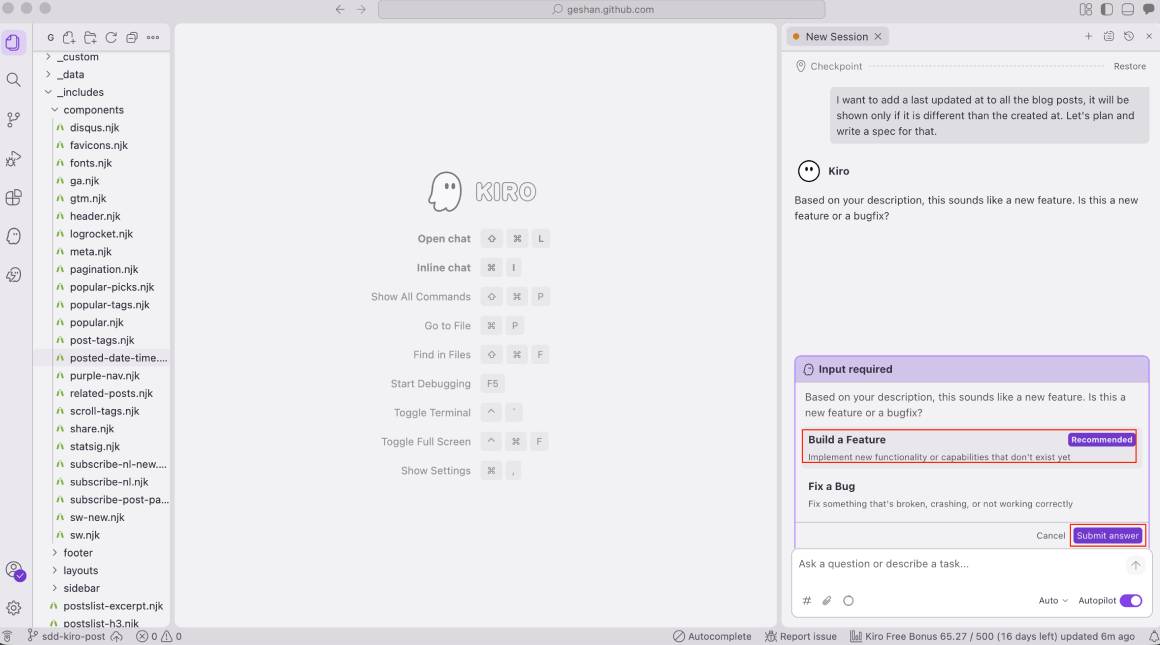Click the New File icon in explorer
This screenshot has height=645, width=1160.
point(69,37)
